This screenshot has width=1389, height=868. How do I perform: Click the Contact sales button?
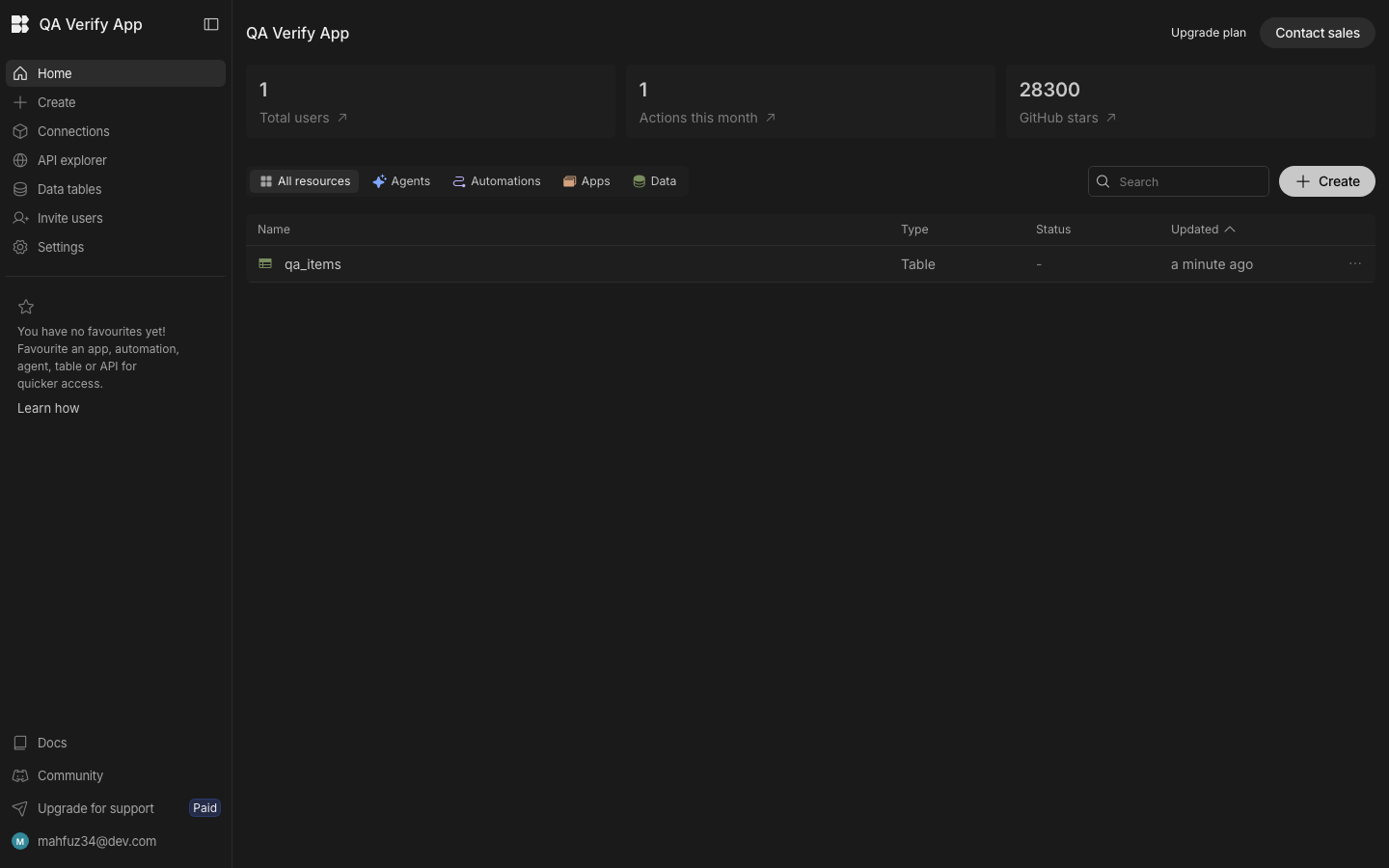1318,33
